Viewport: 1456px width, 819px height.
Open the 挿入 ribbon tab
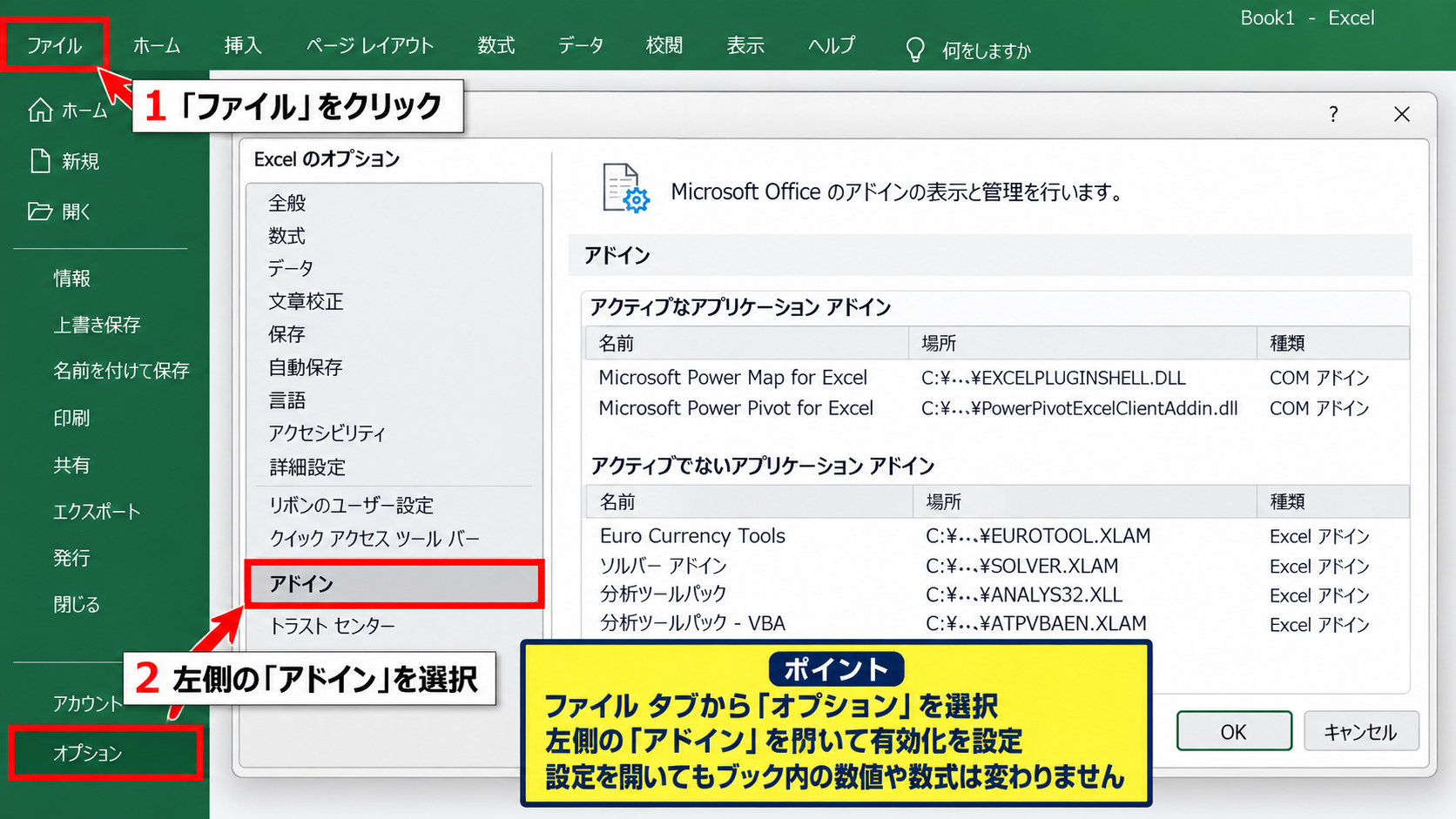pyautogui.click(x=243, y=45)
